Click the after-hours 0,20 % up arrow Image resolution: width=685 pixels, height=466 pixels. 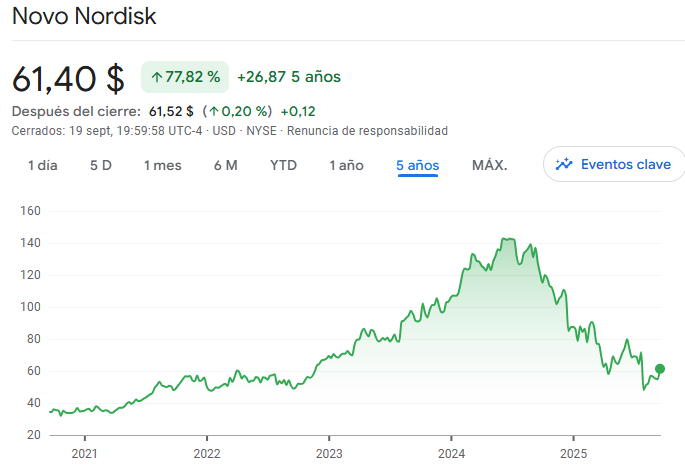pyautogui.click(x=214, y=111)
